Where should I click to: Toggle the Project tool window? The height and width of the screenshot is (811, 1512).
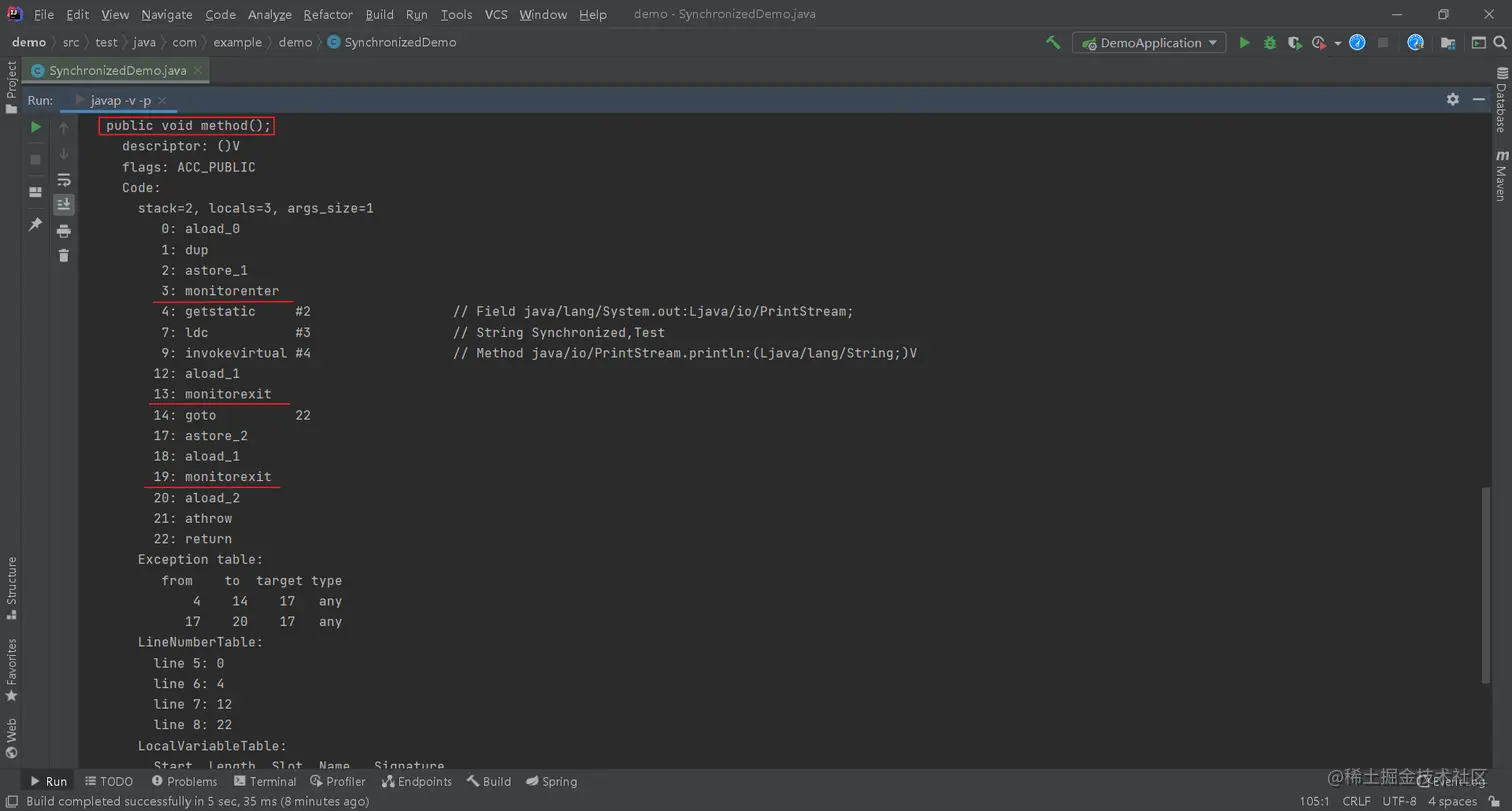point(11,88)
